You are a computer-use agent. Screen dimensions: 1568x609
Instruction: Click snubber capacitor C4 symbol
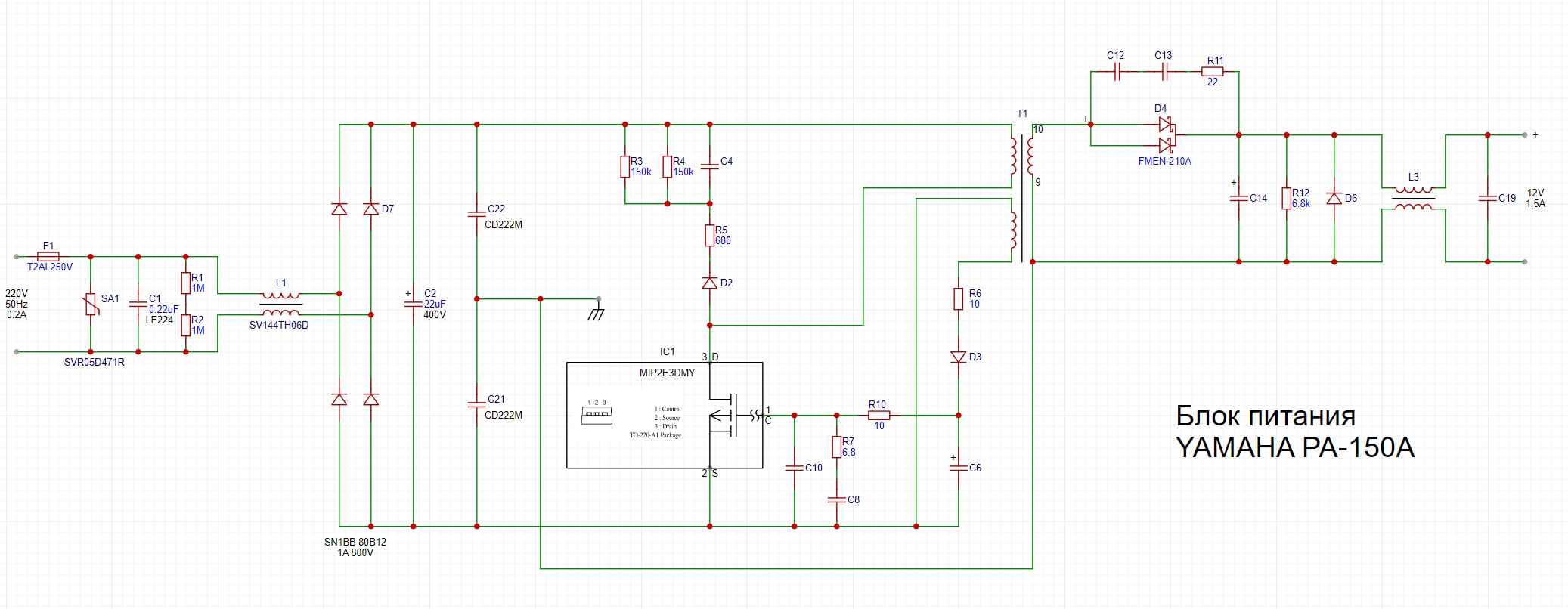(x=710, y=166)
